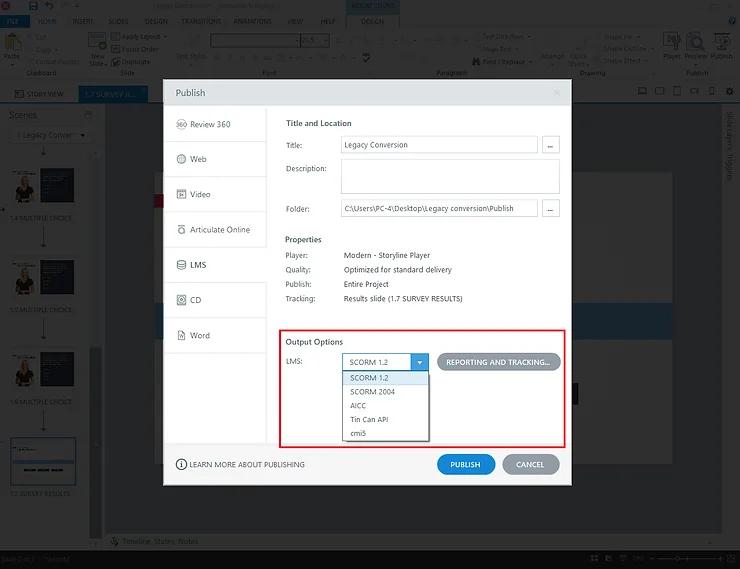Click the Save icon in quick access
The width and height of the screenshot is (740, 569).
pos(33,6)
